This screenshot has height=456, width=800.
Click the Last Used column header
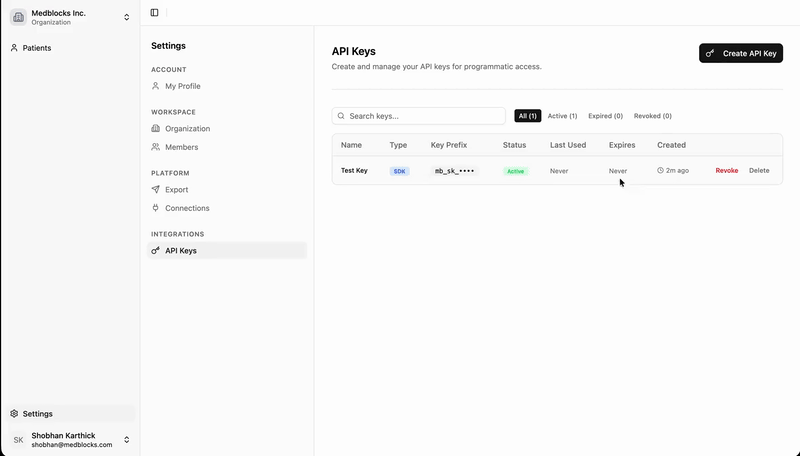click(568, 145)
